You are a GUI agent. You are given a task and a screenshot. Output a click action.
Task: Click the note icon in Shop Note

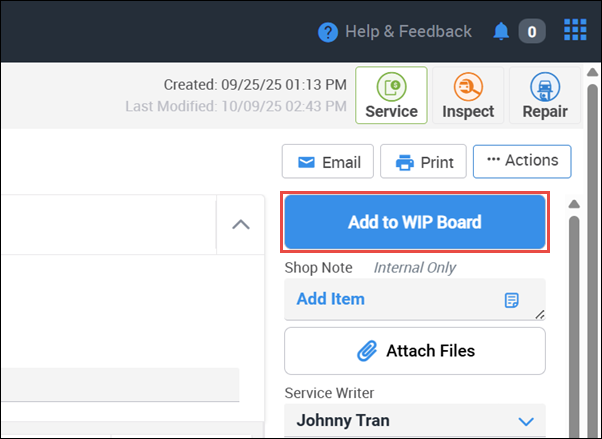point(512,300)
